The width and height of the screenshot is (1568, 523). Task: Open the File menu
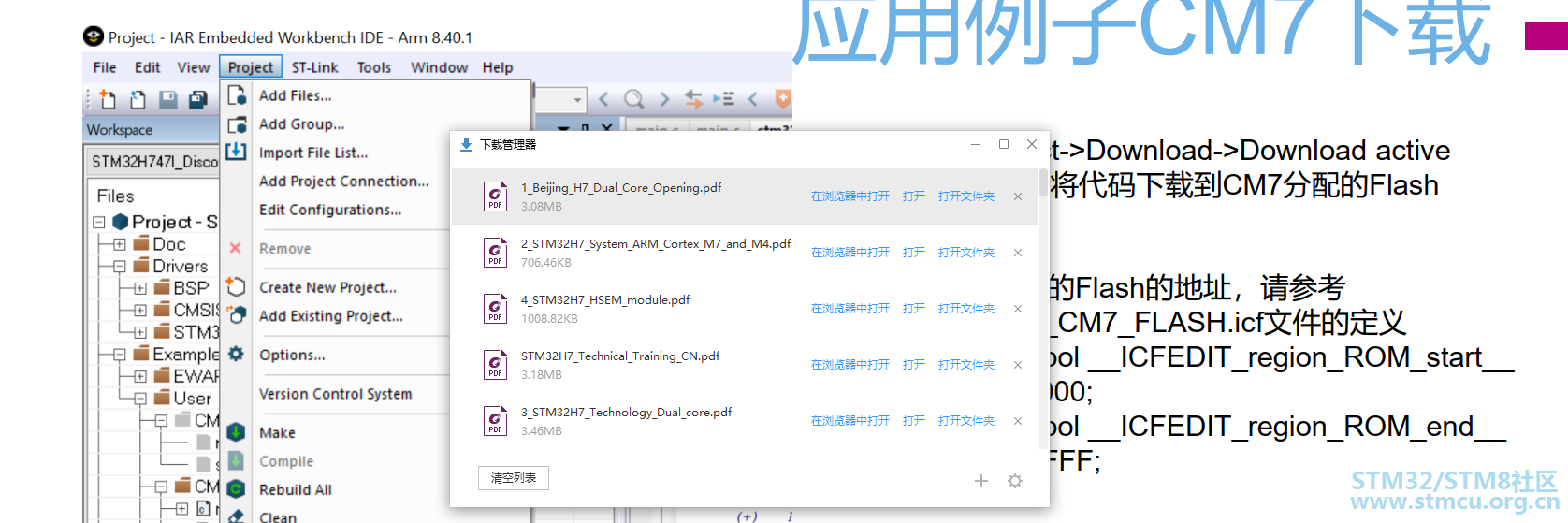click(105, 67)
